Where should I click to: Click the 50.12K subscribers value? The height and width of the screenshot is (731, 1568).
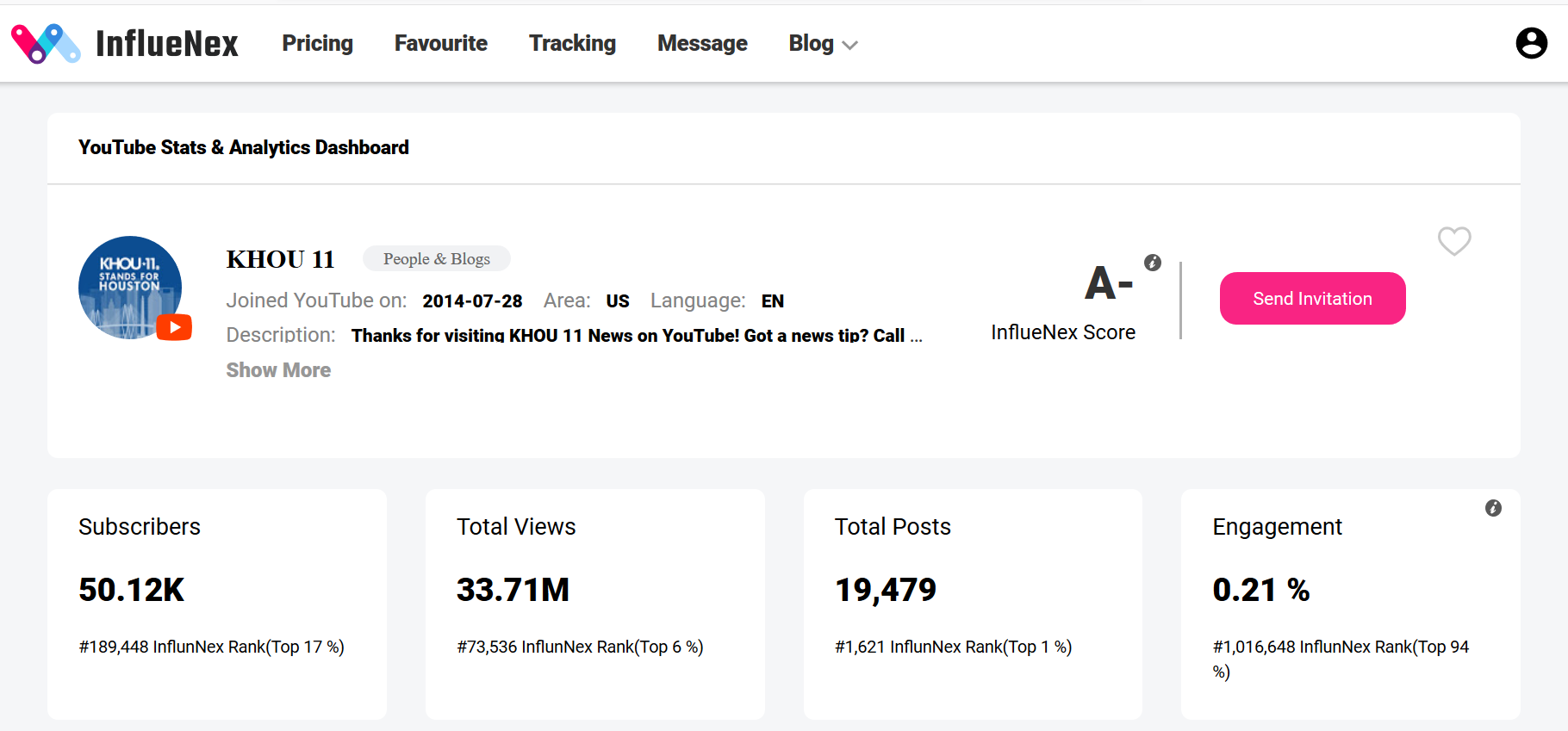(x=132, y=590)
